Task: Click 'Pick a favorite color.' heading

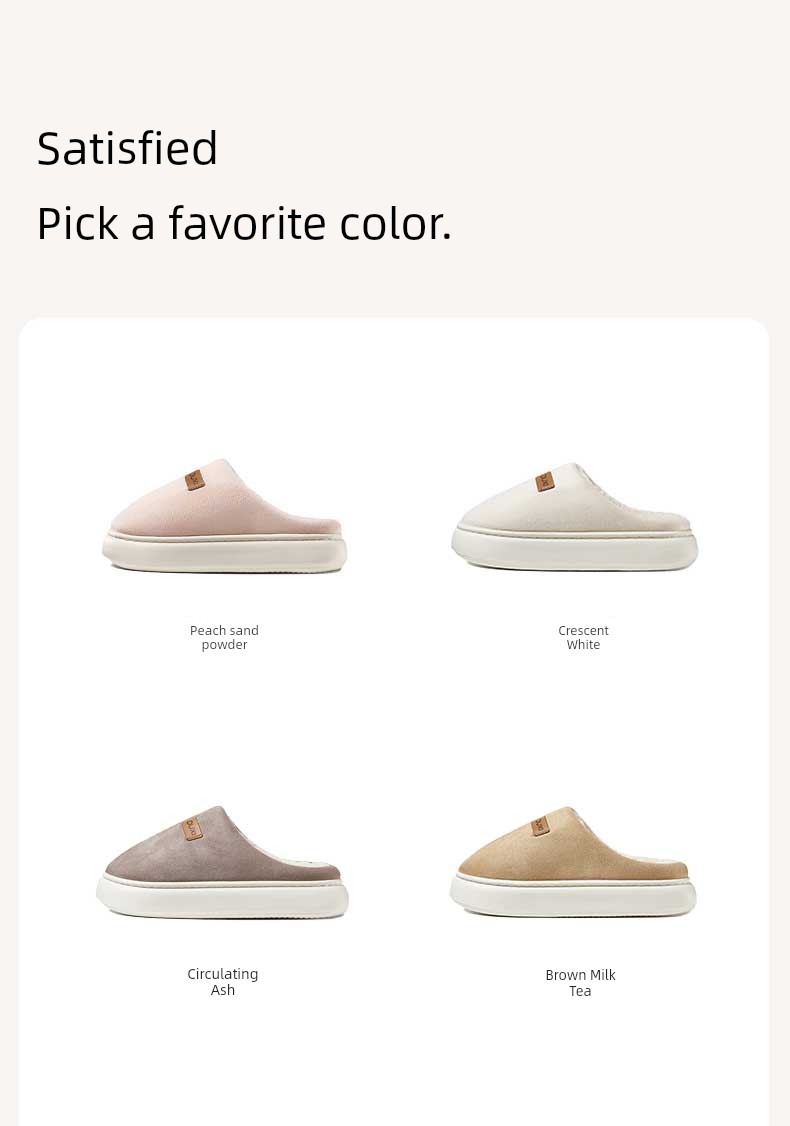Action: 244,223
